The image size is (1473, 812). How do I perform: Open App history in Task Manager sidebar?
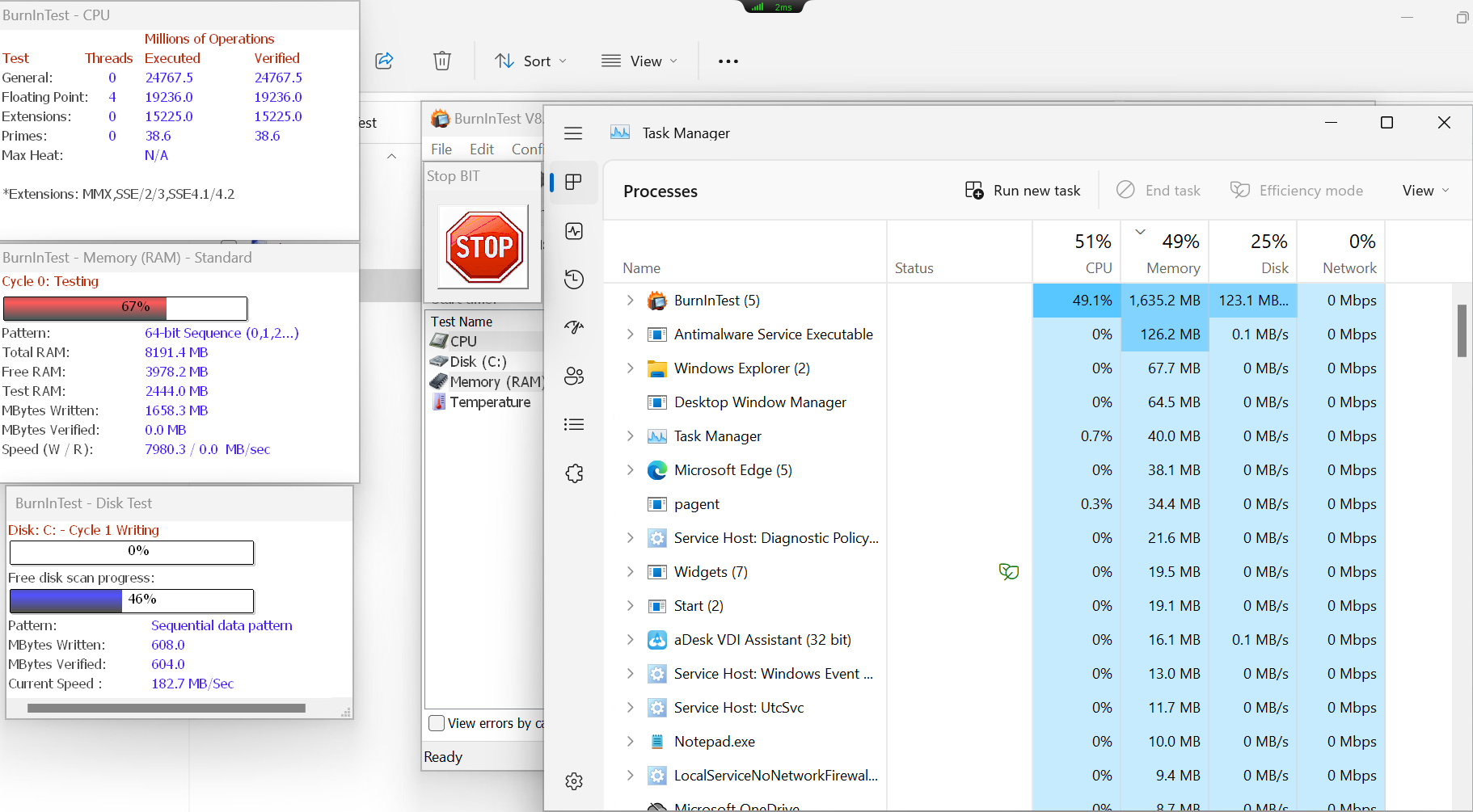(x=574, y=280)
